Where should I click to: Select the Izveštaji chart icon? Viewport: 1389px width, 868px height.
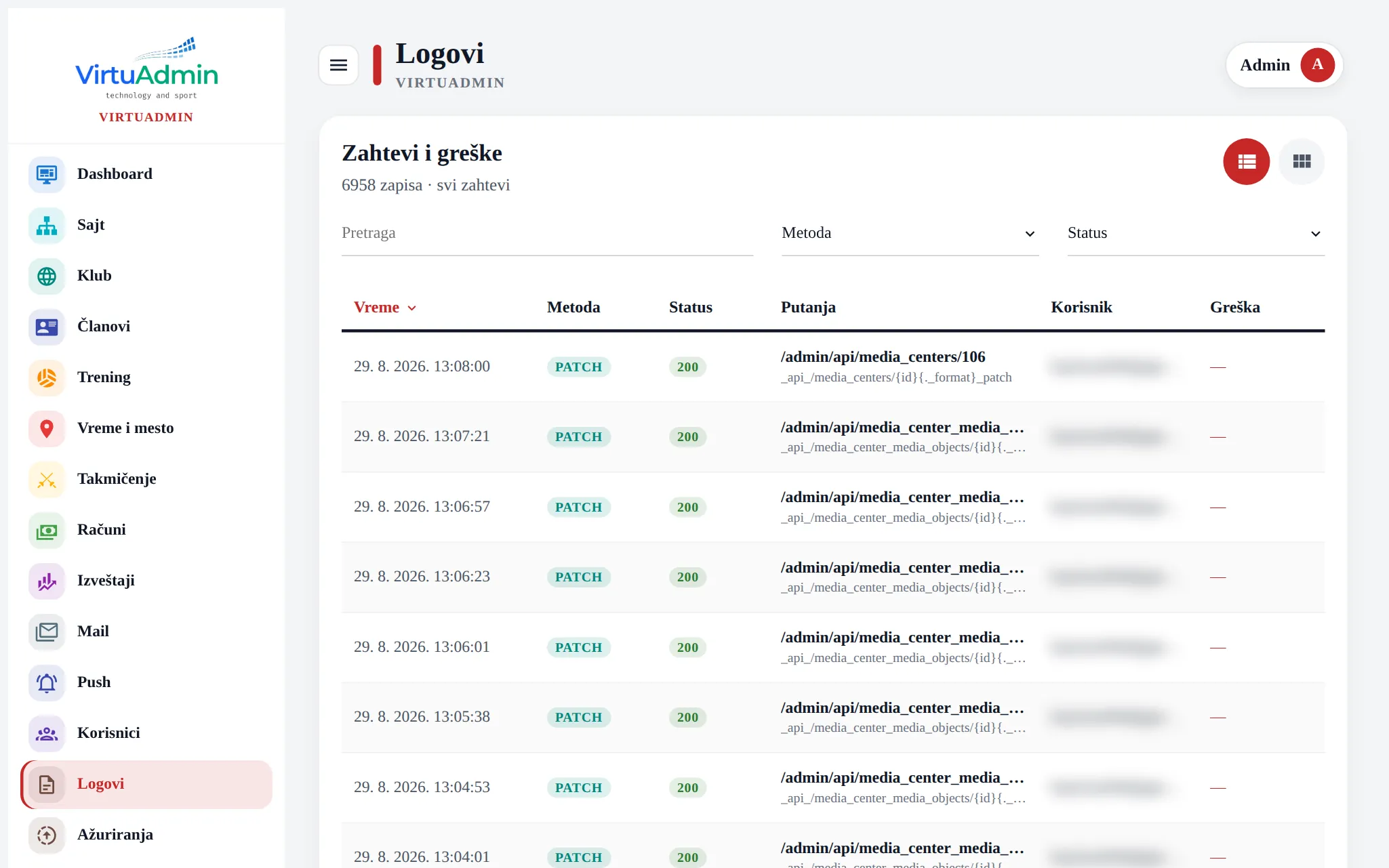coord(47,581)
